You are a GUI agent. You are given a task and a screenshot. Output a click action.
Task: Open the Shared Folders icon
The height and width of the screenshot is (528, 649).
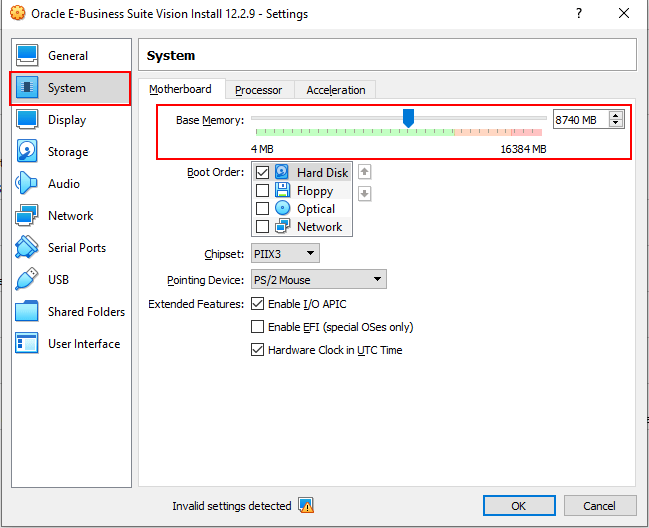click(x=28, y=312)
